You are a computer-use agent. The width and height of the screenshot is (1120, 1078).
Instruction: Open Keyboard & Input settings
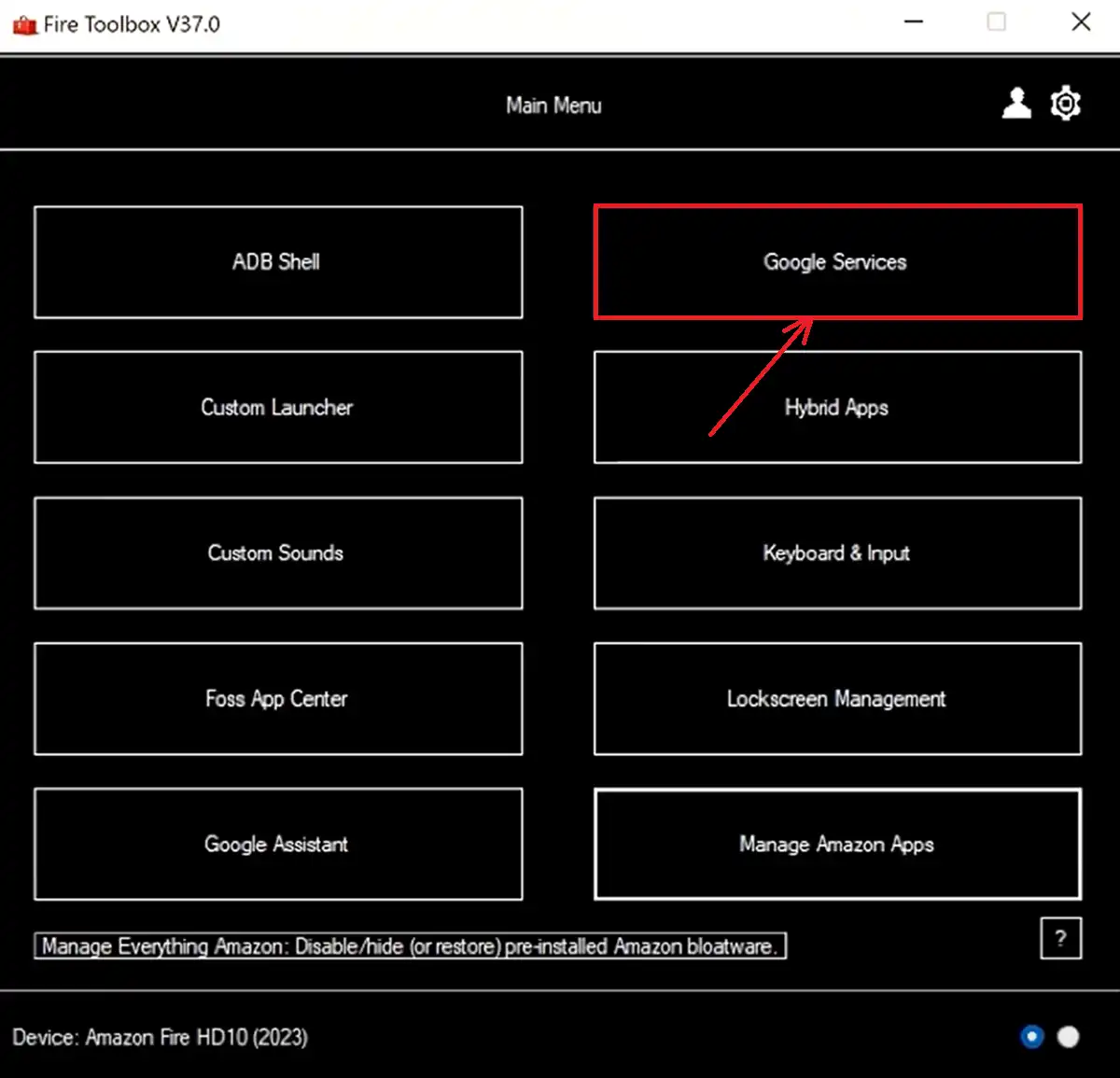tap(837, 553)
